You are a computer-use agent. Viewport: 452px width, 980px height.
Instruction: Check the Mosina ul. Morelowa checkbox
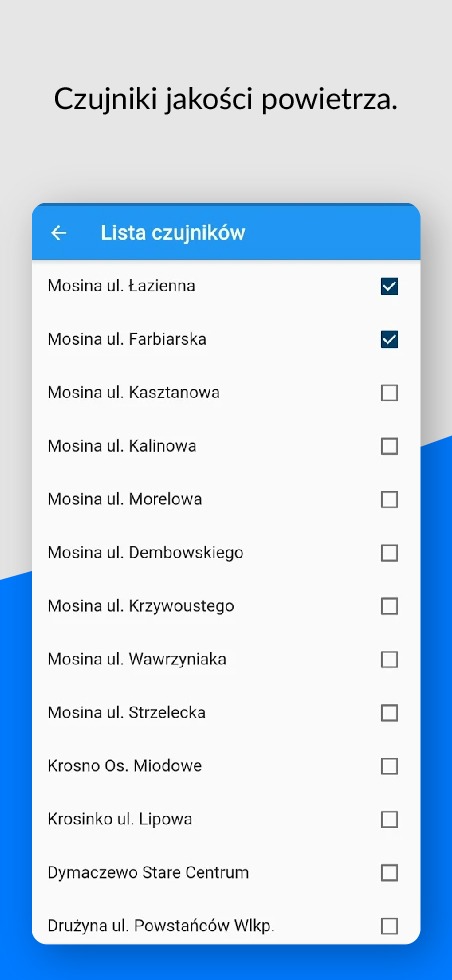point(389,499)
